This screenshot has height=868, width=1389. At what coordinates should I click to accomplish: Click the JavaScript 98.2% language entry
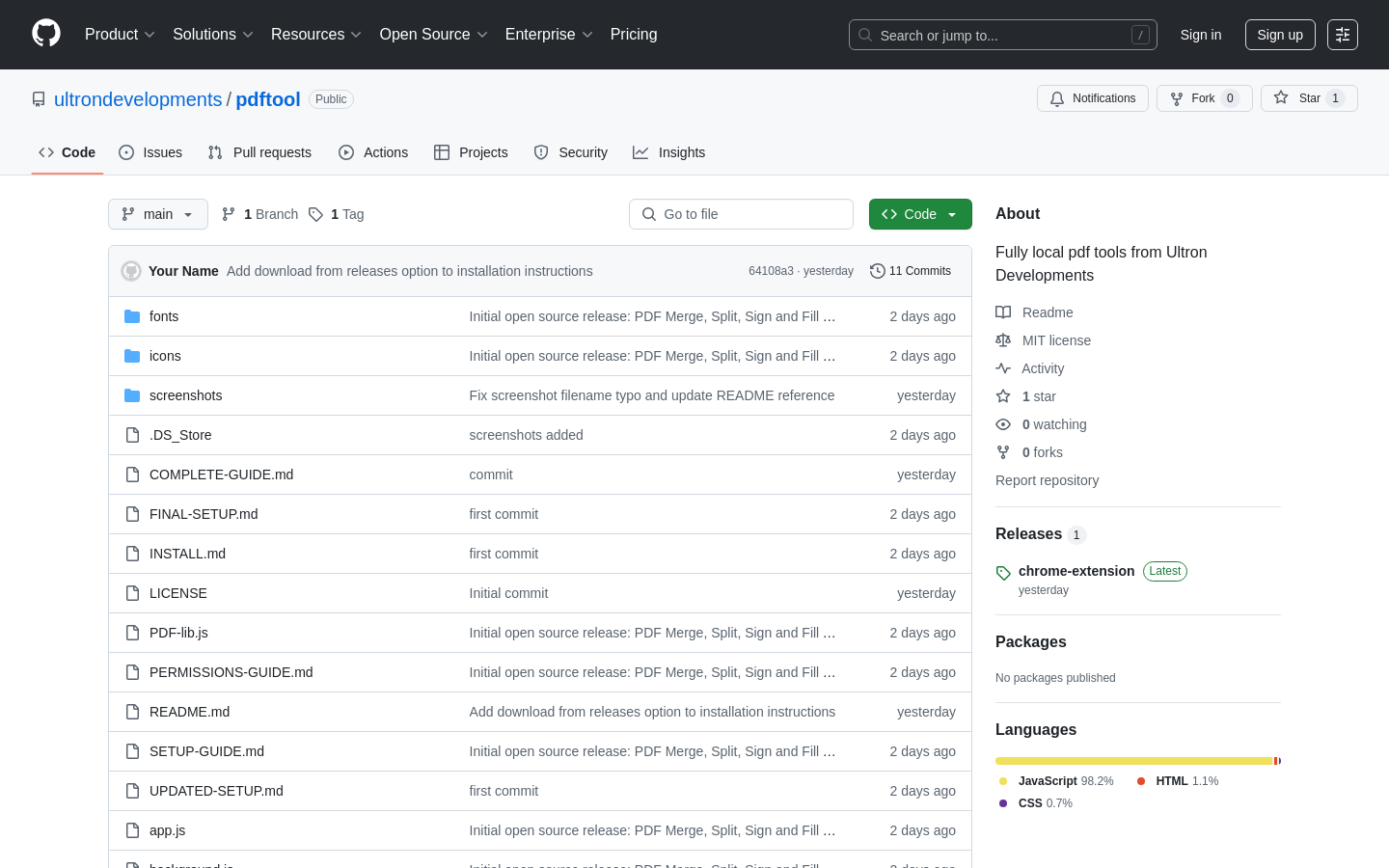point(1056,781)
